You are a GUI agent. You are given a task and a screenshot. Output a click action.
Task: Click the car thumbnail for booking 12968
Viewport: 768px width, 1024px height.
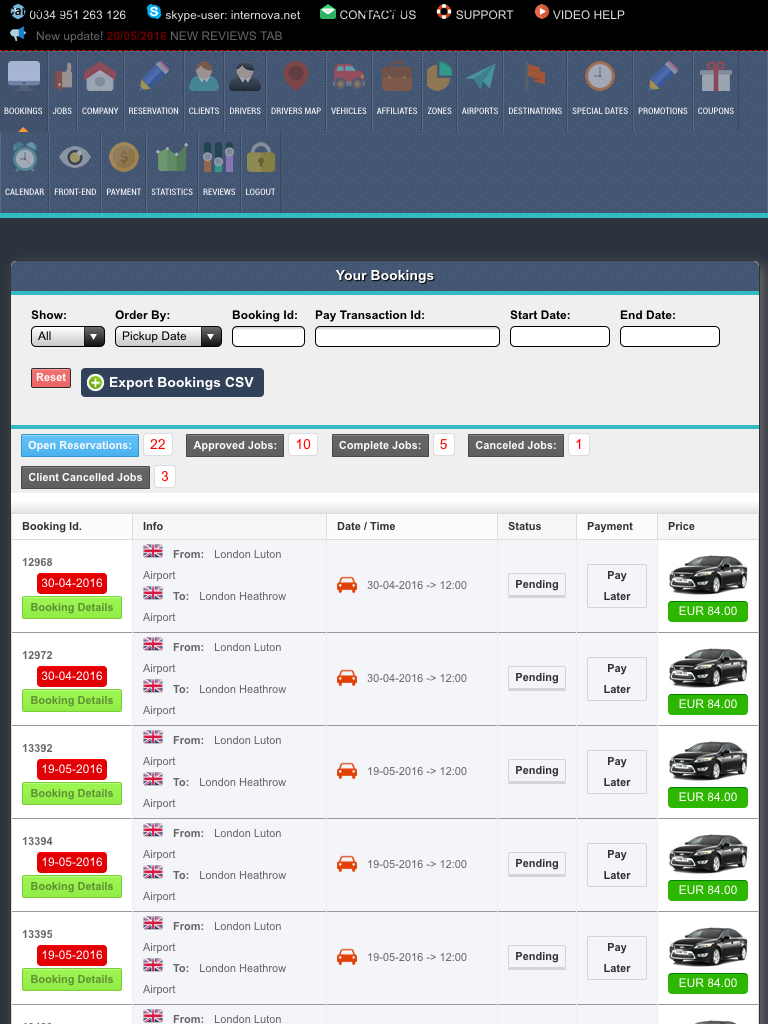708,574
